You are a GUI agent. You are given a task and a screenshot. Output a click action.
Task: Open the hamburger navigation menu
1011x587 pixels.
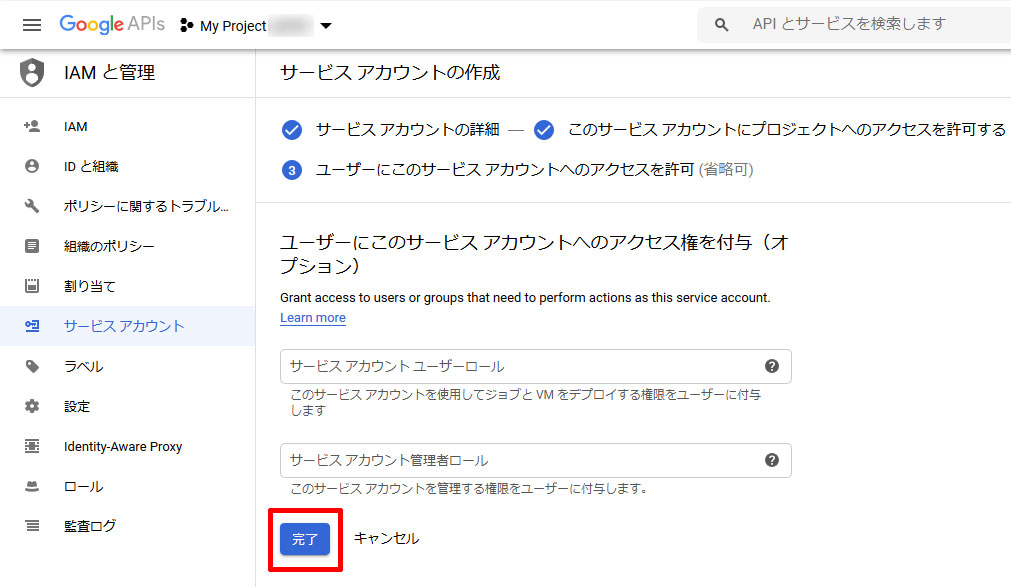click(32, 25)
